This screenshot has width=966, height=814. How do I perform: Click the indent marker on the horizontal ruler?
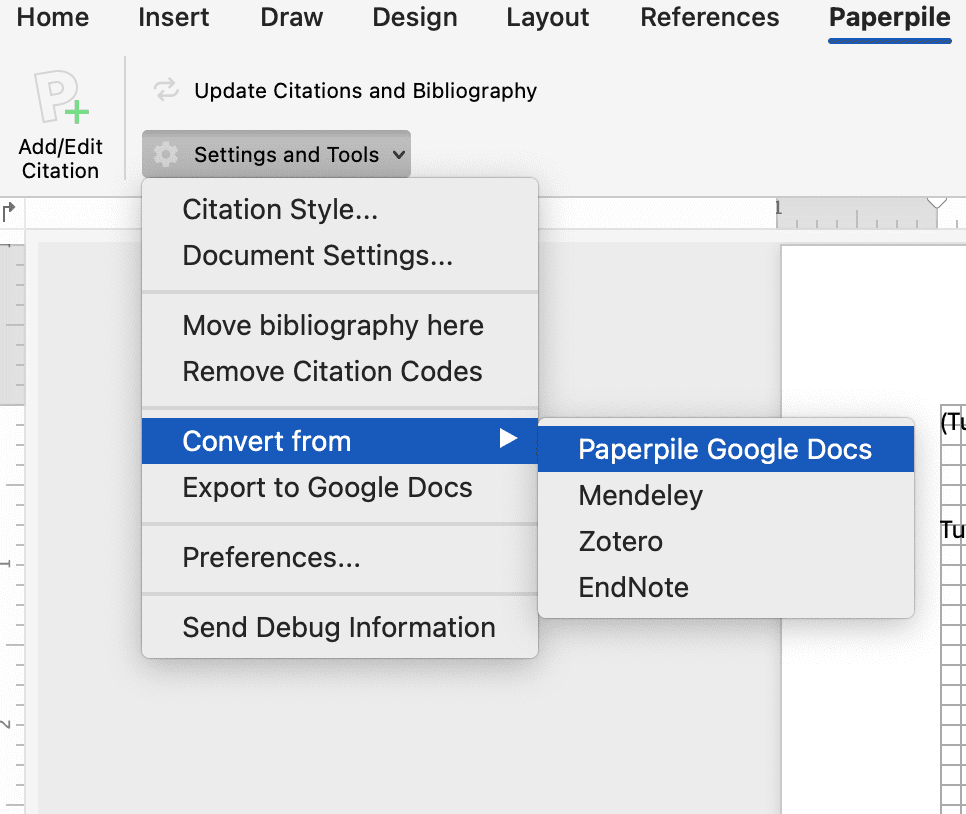click(936, 203)
